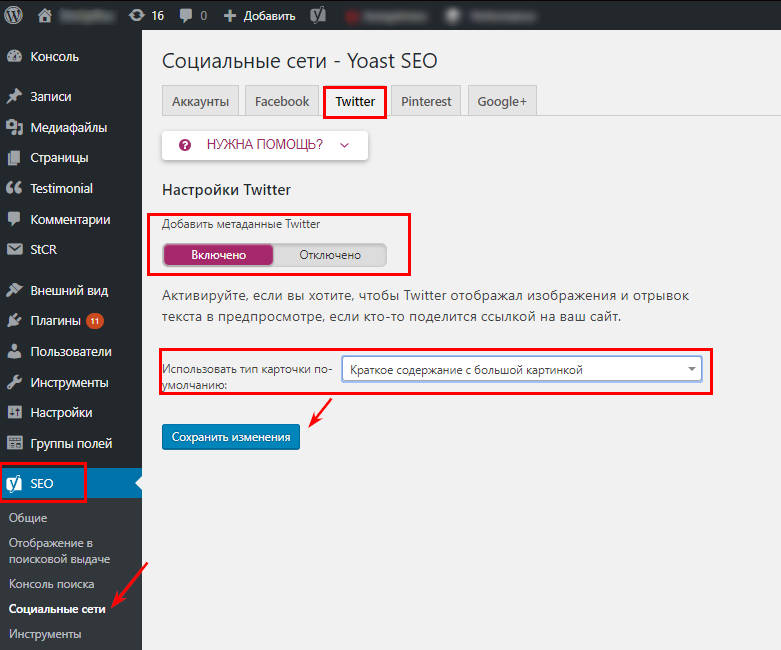Click the Yoast SEO sidebar icon

[14, 483]
